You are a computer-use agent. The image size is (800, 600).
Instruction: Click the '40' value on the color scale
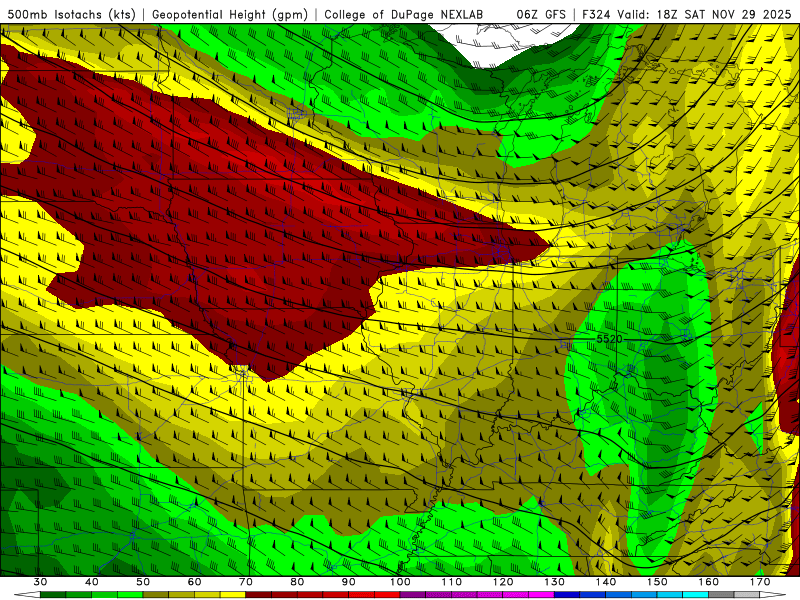coord(92,582)
